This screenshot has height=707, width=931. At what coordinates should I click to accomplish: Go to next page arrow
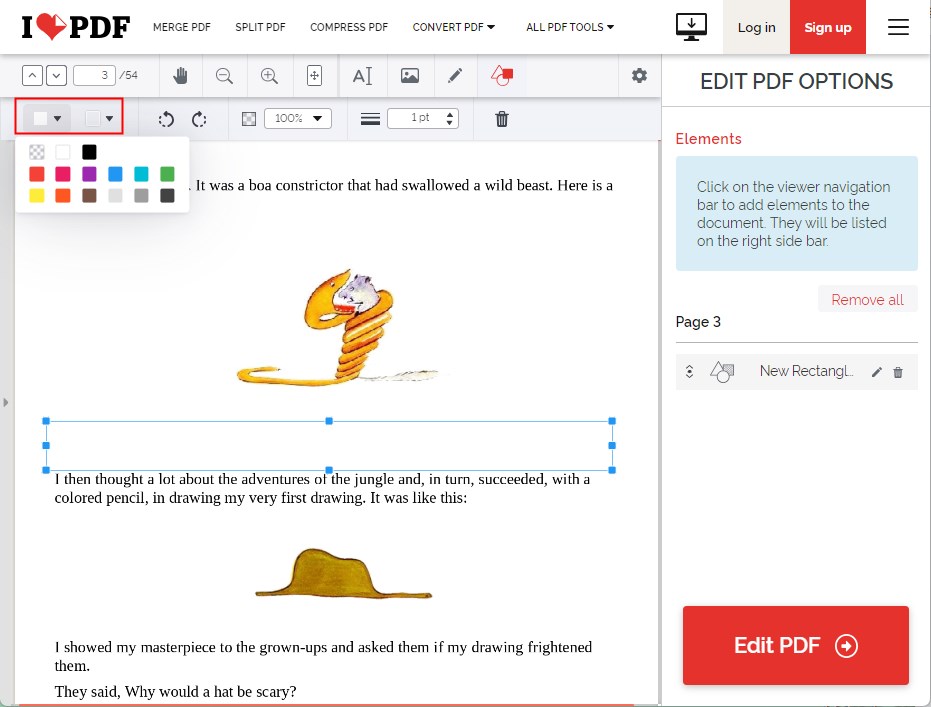56,75
